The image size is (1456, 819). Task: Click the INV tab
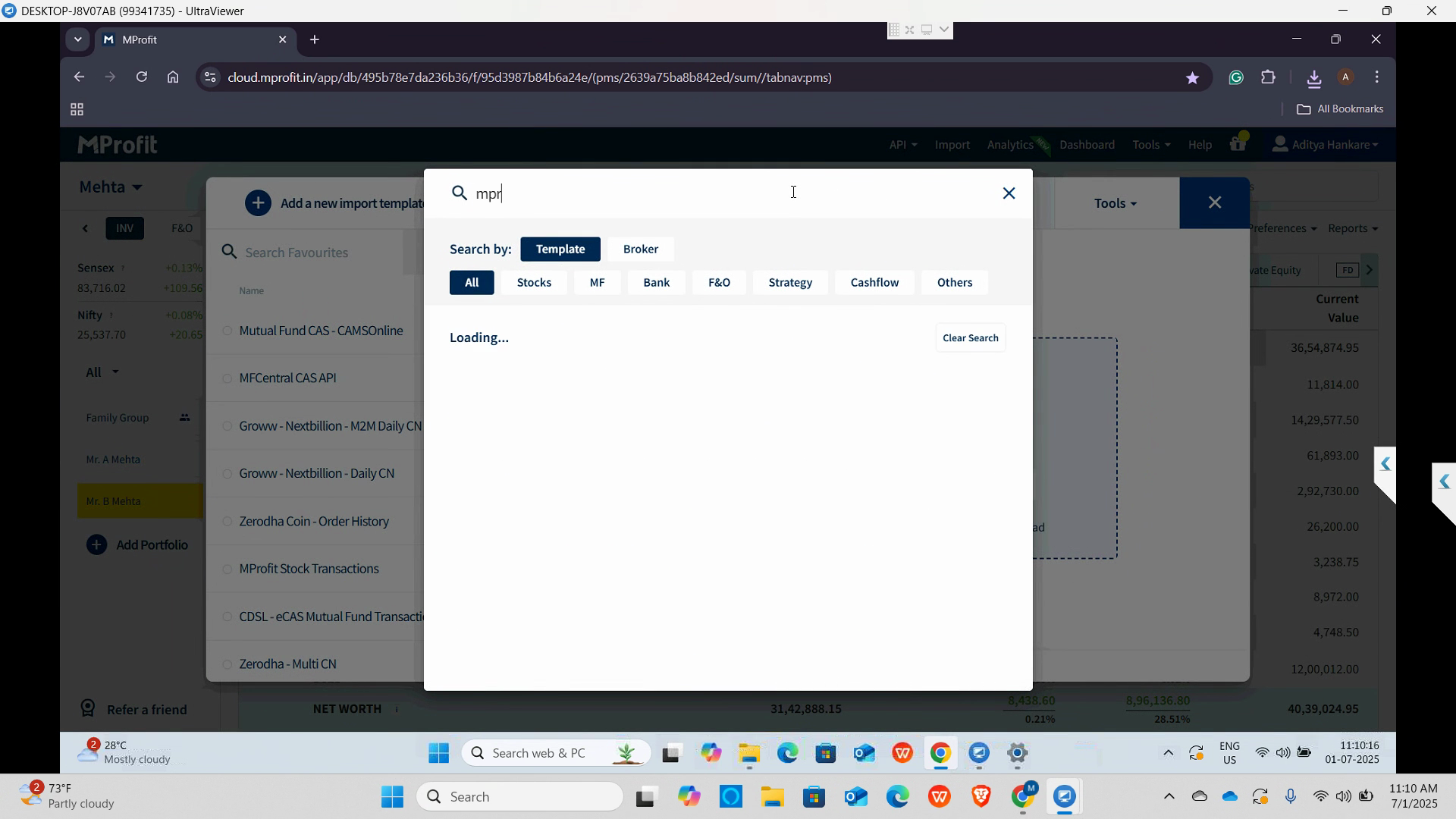125,228
